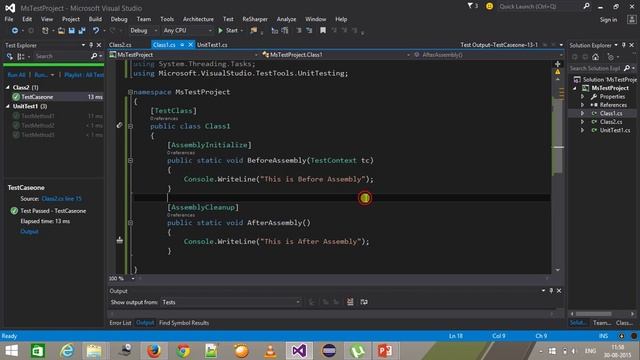640x360 pixels.
Task: Click the Start debugging button
Action: click(x=229, y=31)
